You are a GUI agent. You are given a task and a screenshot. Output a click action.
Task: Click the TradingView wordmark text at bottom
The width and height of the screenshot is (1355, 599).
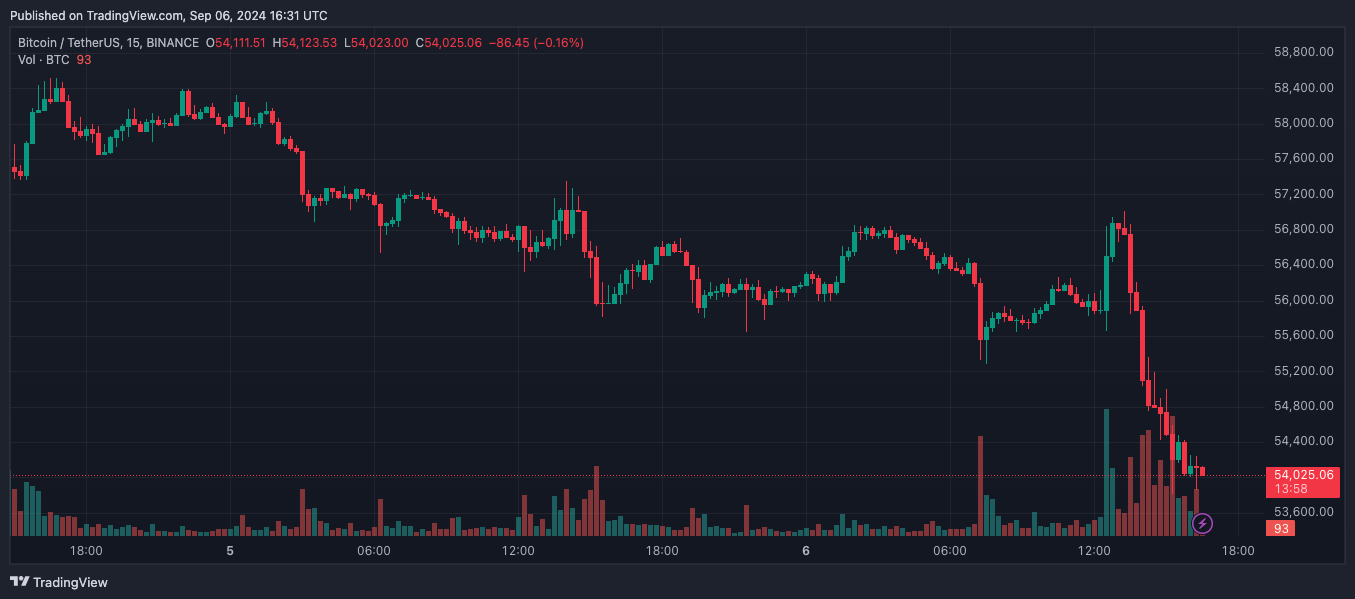(x=70, y=582)
